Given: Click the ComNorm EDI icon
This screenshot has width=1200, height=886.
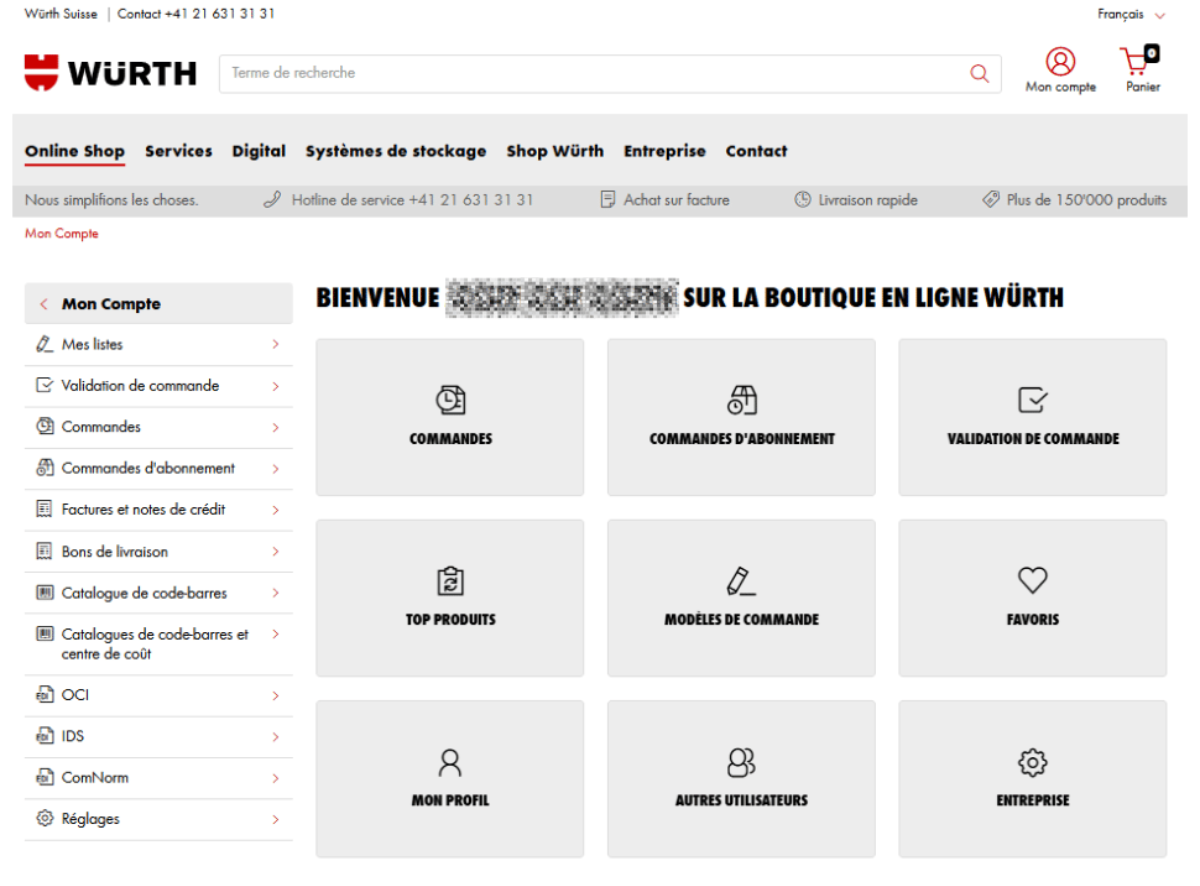Looking at the screenshot, I should [x=44, y=777].
